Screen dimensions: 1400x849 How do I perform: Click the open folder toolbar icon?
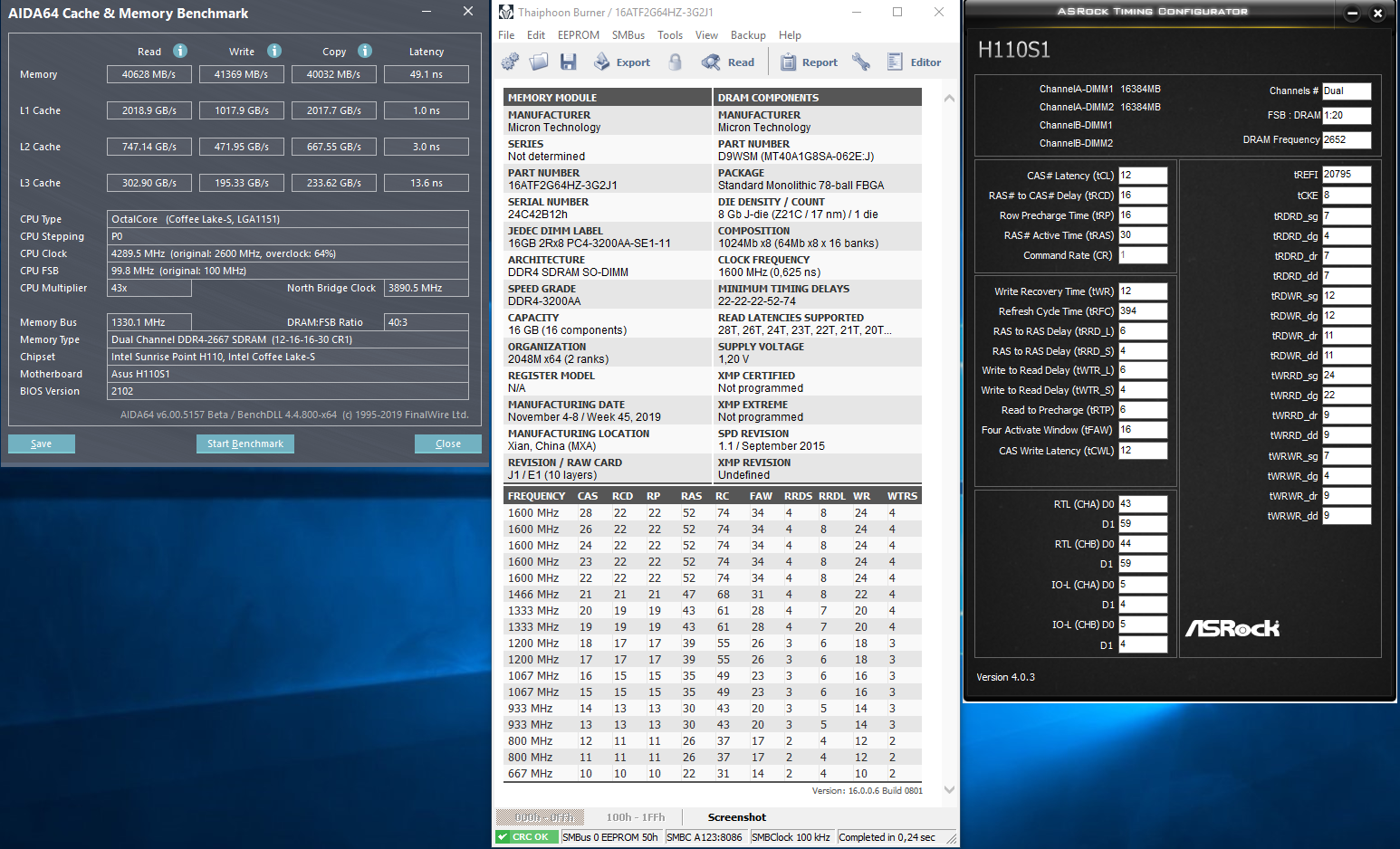(x=540, y=62)
